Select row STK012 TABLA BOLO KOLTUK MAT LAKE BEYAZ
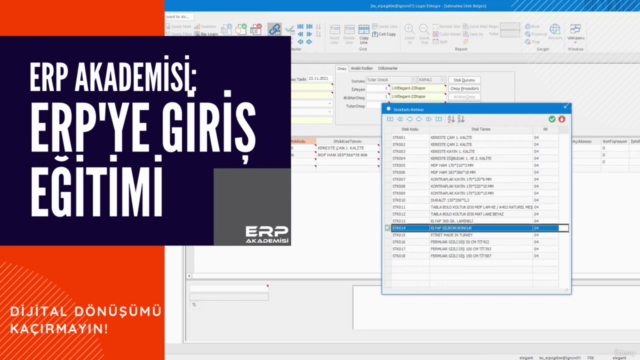 (x=475, y=214)
